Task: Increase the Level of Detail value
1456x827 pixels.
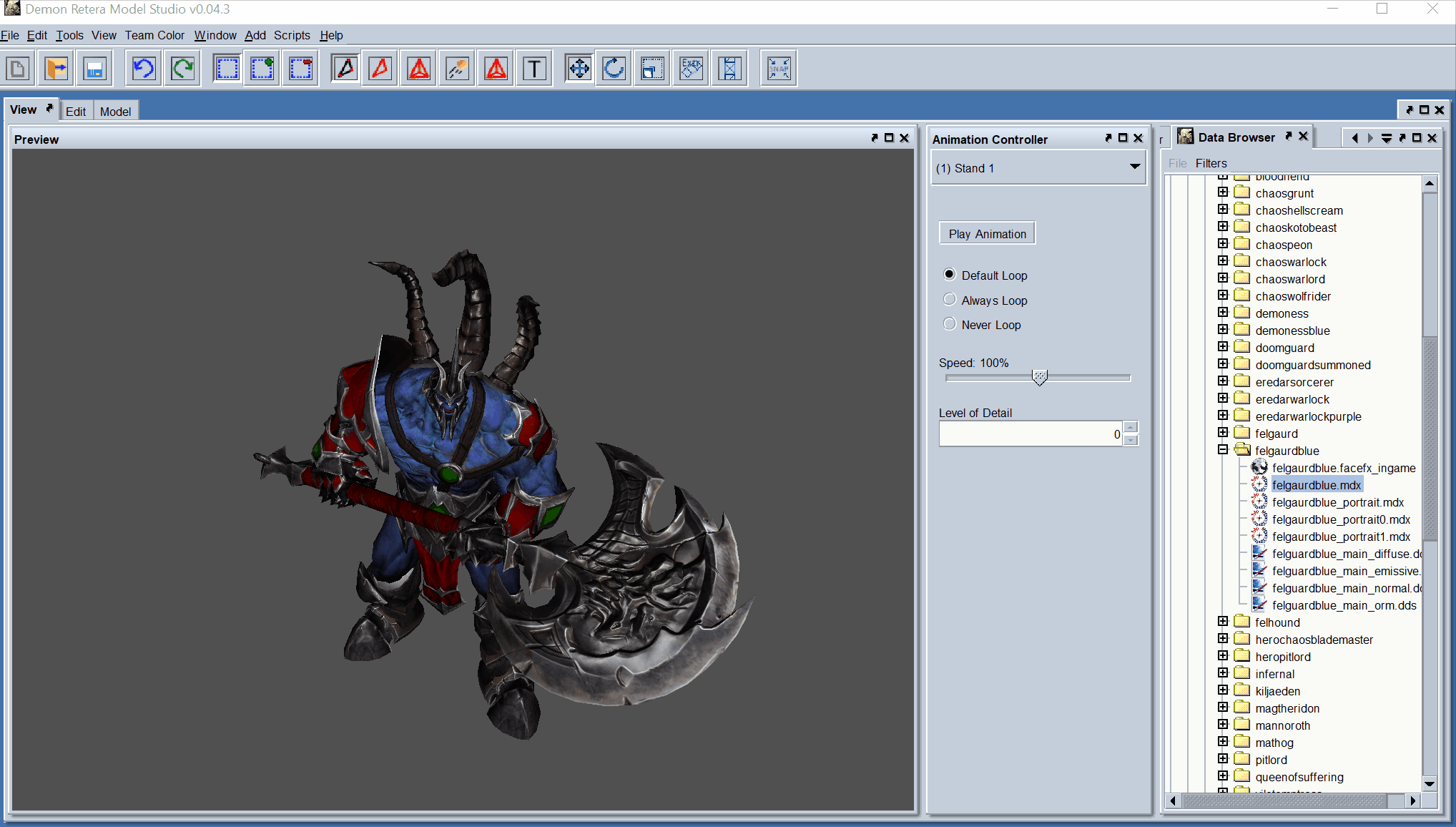Action: click(1131, 427)
